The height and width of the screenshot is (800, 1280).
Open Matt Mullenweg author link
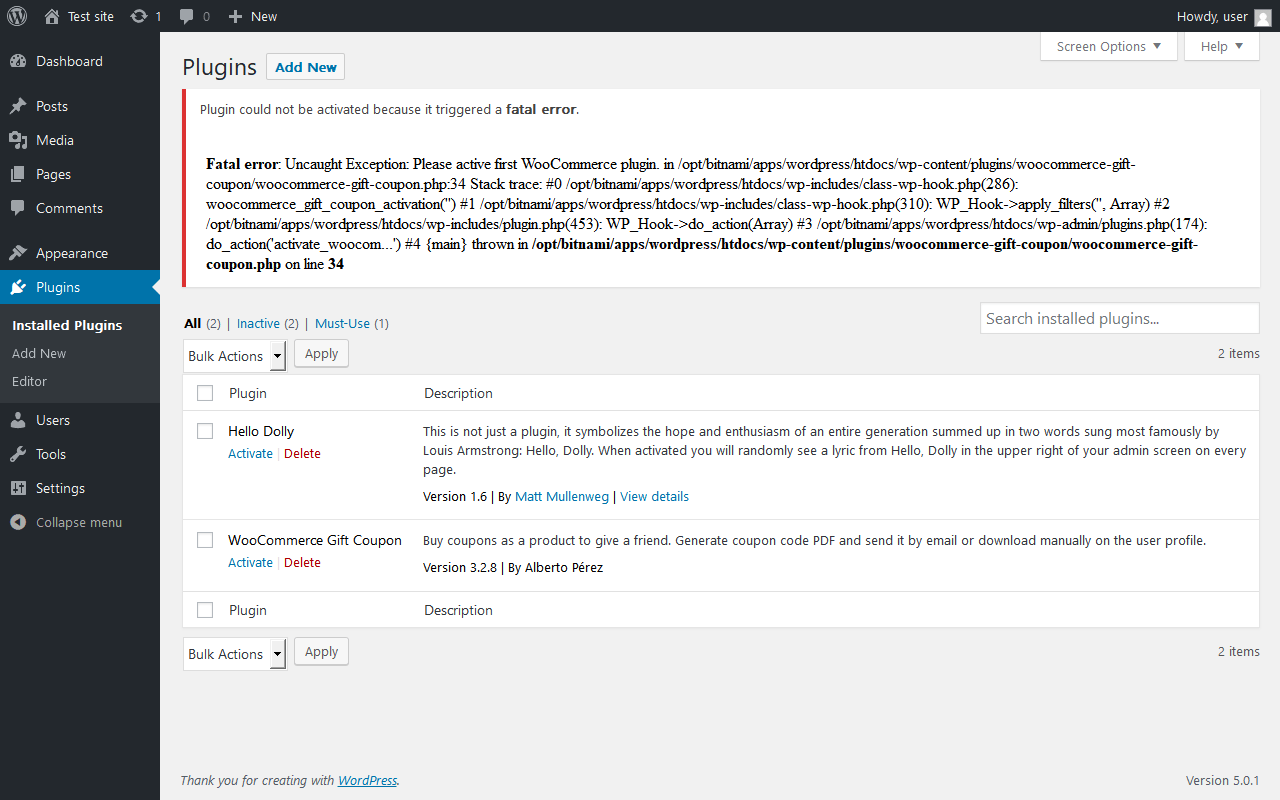(562, 496)
